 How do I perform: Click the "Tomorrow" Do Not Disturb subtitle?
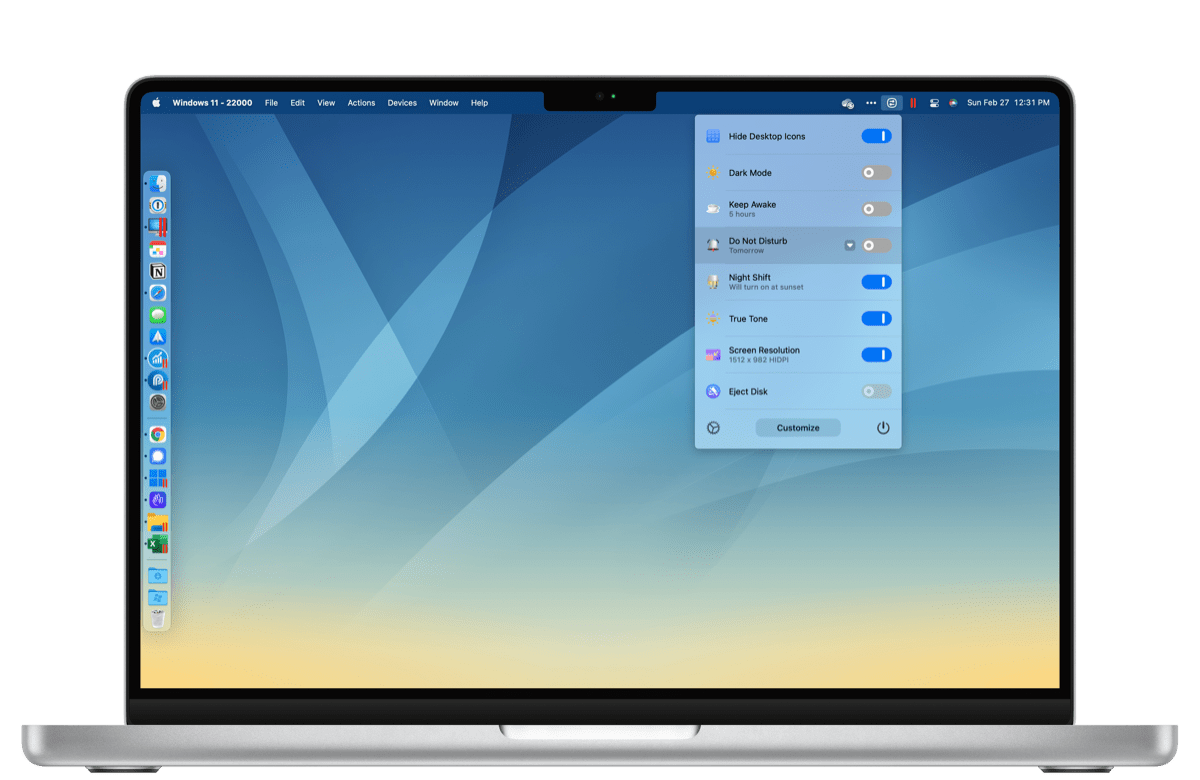746,251
